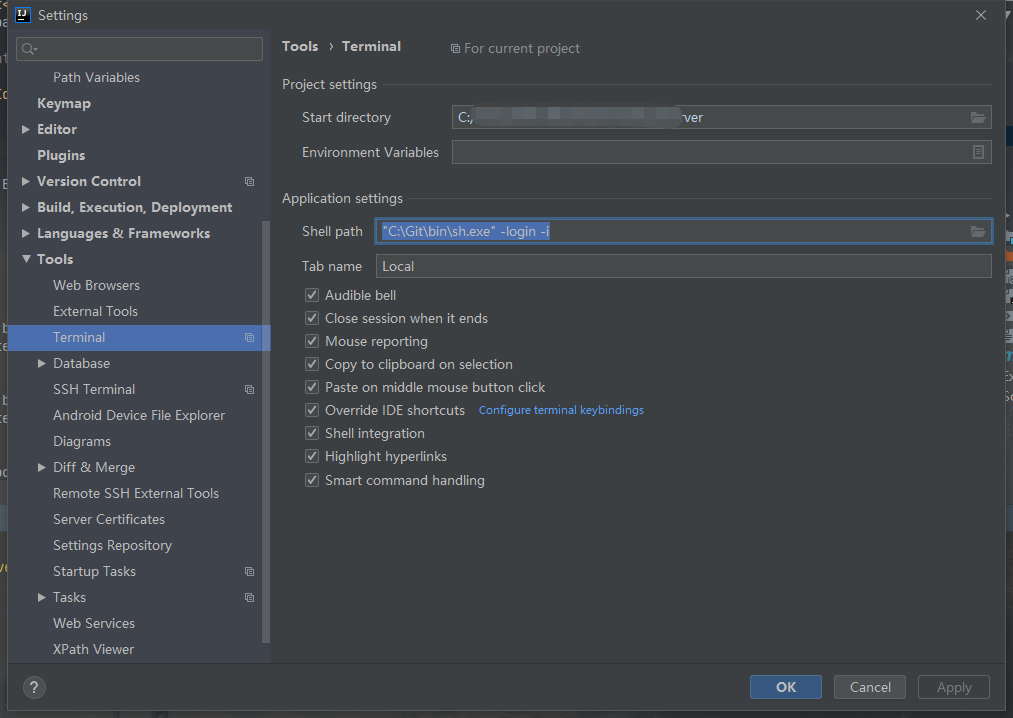Disable Highlight hyperlinks option
The width and height of the screenshot is (1013, 718).
point(312,456)
